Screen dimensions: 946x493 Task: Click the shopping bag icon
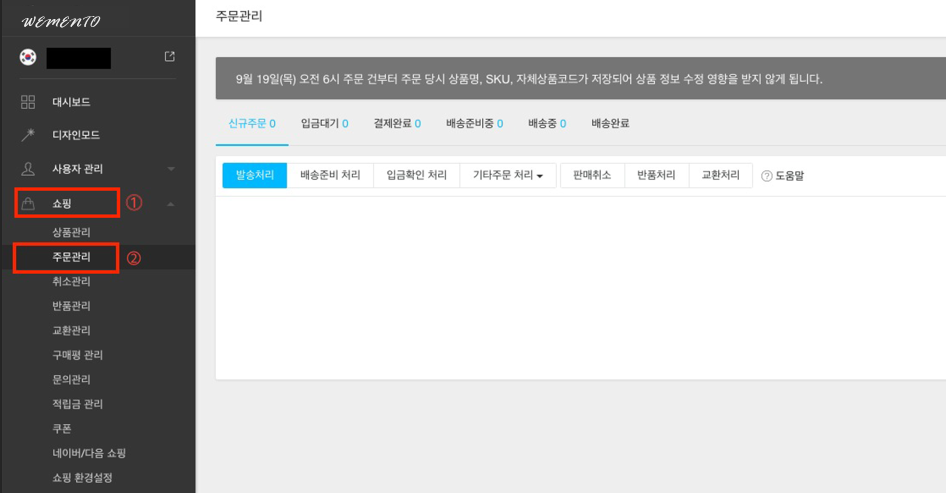[x=28, y=203]
